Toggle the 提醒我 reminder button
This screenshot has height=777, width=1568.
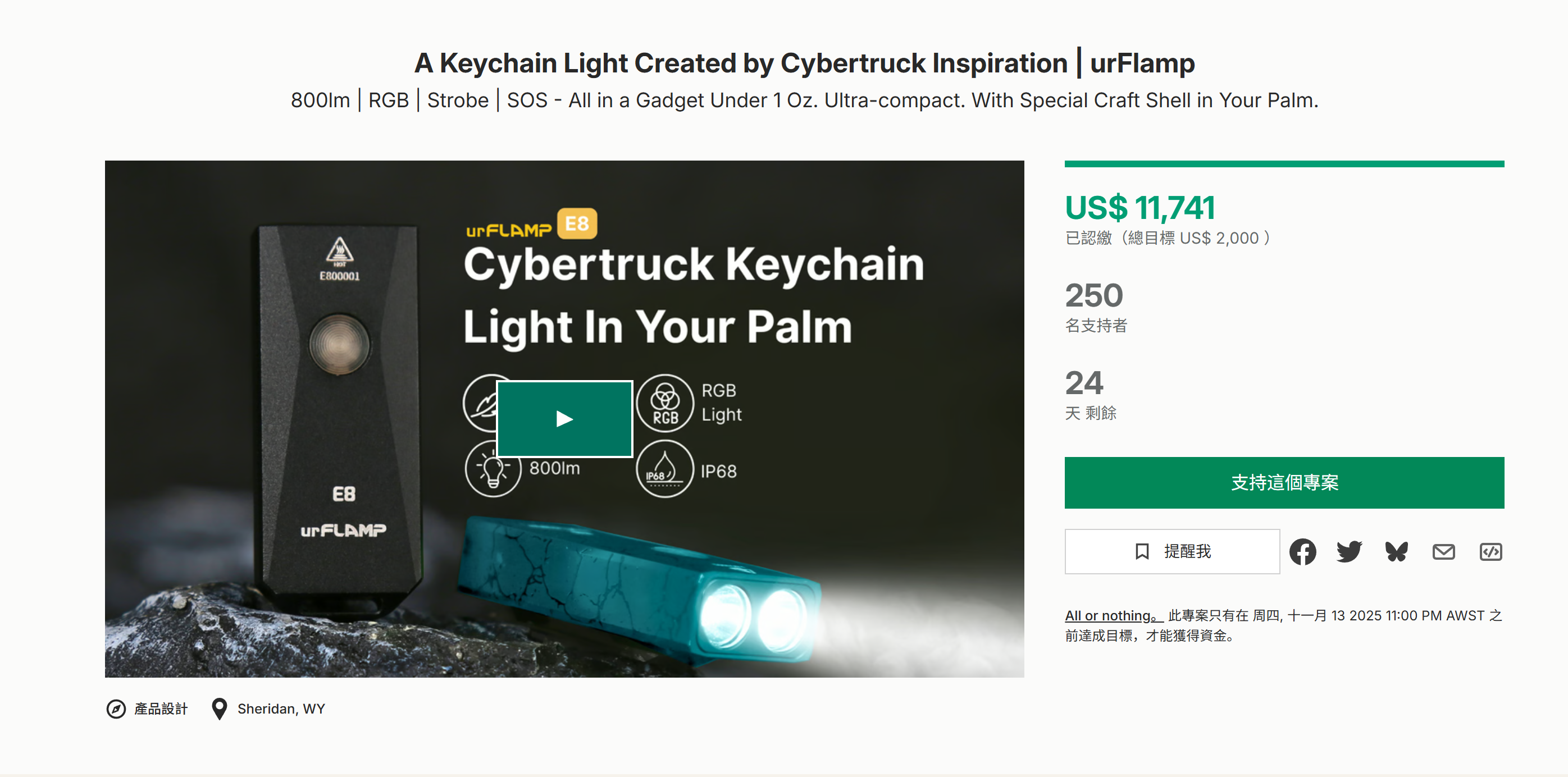1172,552
